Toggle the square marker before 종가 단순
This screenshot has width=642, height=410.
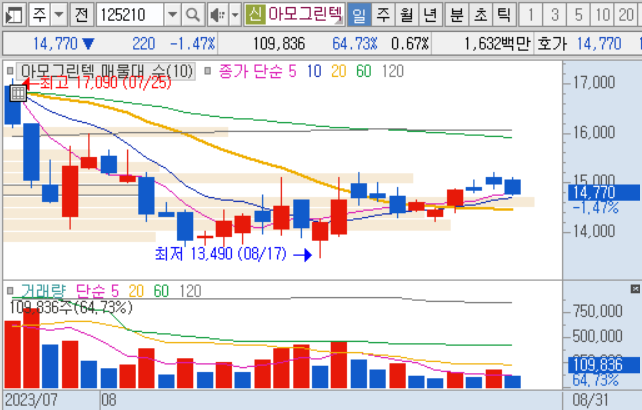(208, 71)
